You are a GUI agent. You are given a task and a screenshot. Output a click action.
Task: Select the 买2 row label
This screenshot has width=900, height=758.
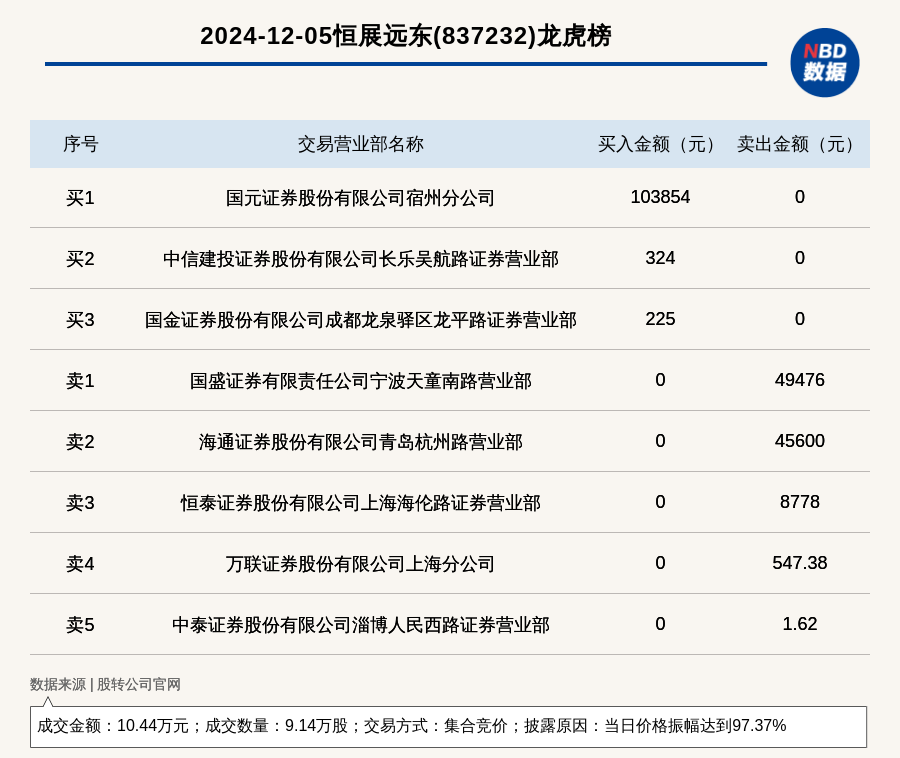pos(80,259)
